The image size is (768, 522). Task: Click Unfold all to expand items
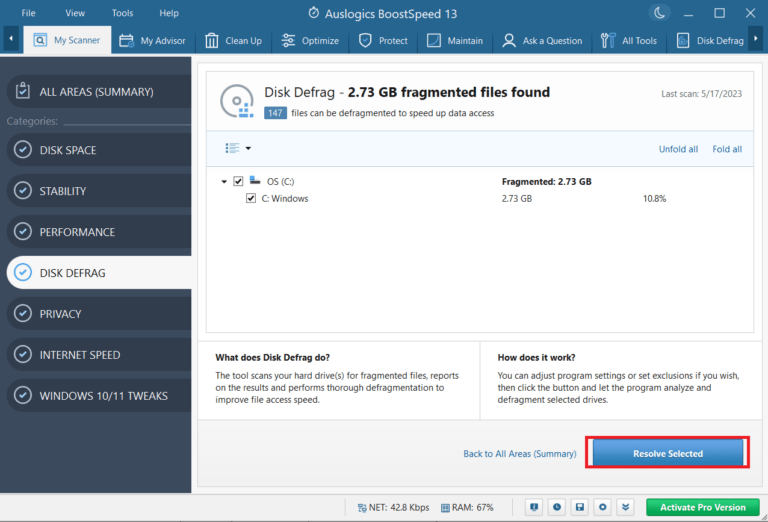point(678,149)
